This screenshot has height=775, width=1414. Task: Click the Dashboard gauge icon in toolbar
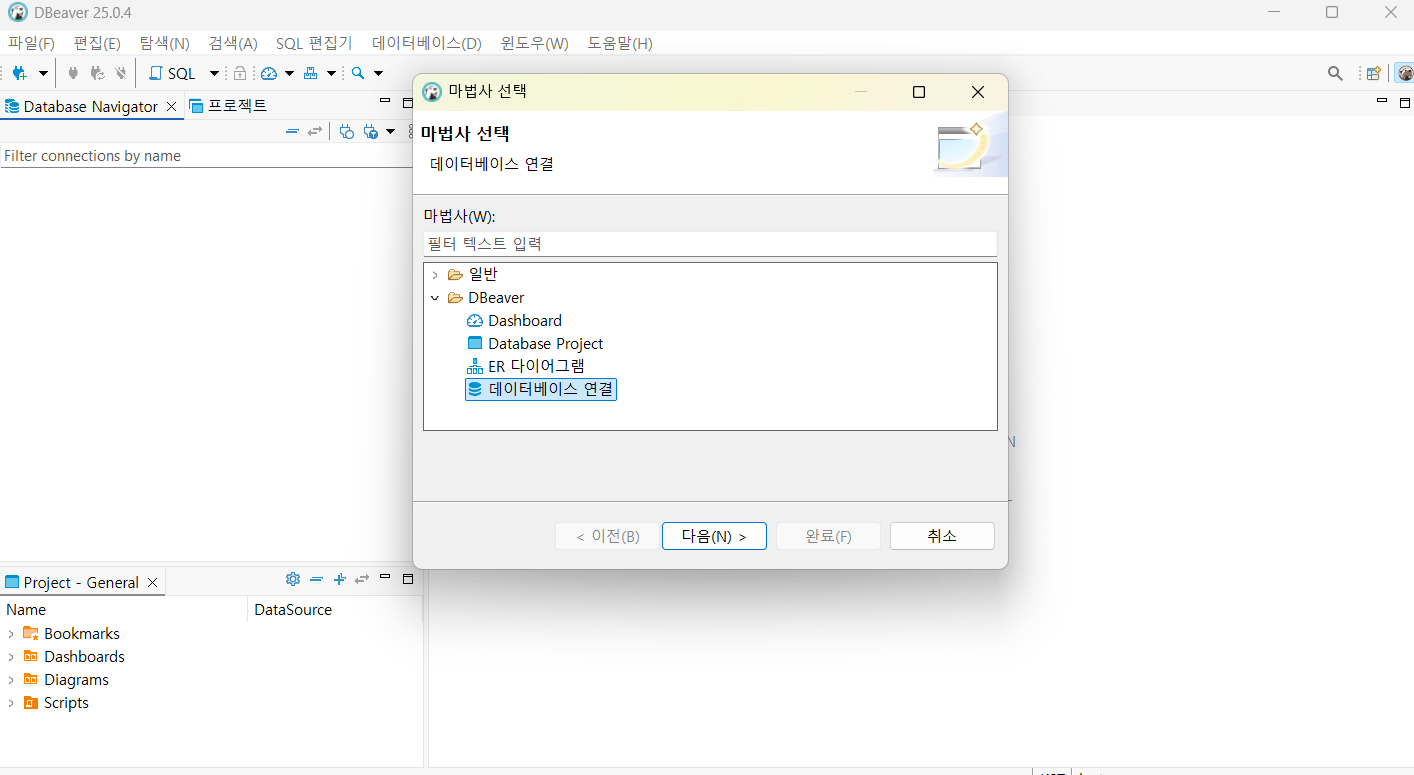click(x=269, y=73)
